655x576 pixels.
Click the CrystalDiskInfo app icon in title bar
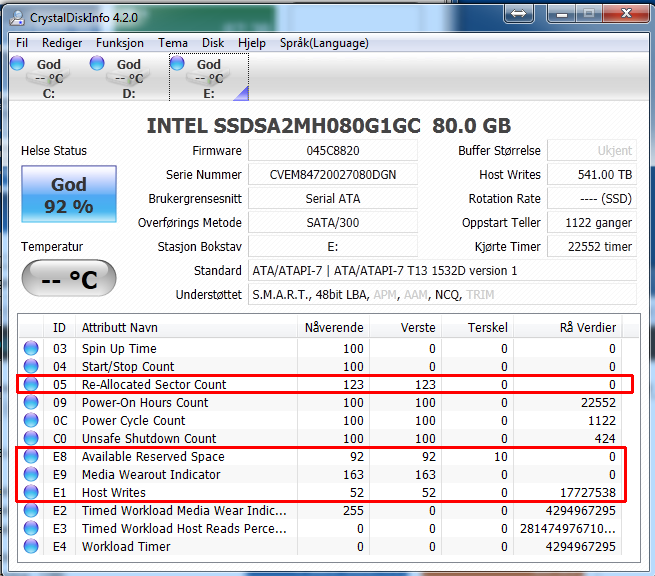coord(17,15)
